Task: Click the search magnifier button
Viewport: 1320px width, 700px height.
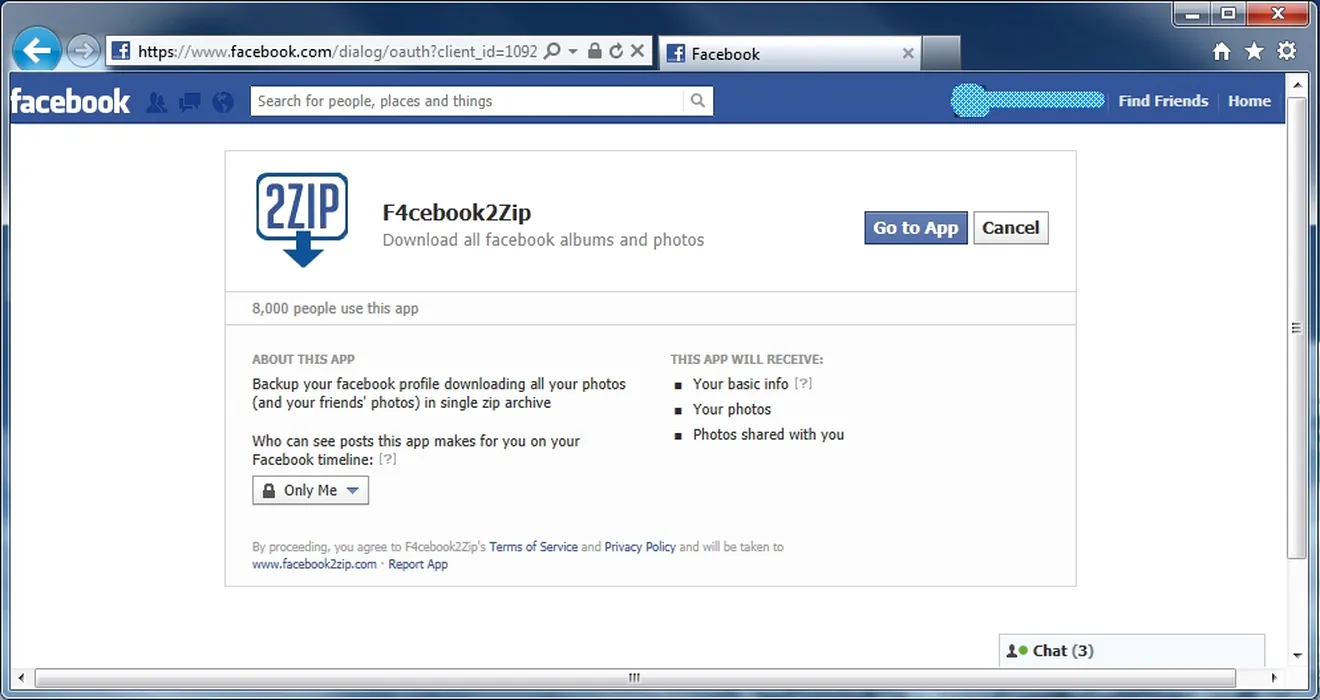Action: [x=698, y=101]
